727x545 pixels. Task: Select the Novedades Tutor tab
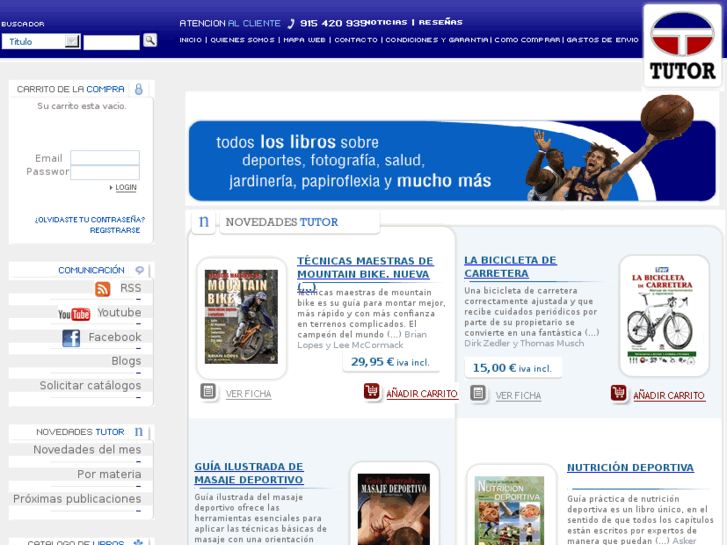(300, 222)
